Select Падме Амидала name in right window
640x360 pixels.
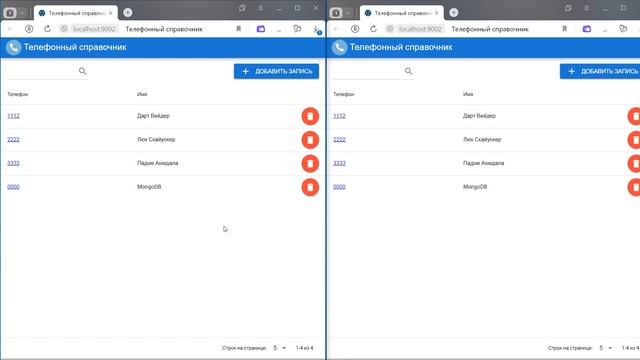coord(483,163)
